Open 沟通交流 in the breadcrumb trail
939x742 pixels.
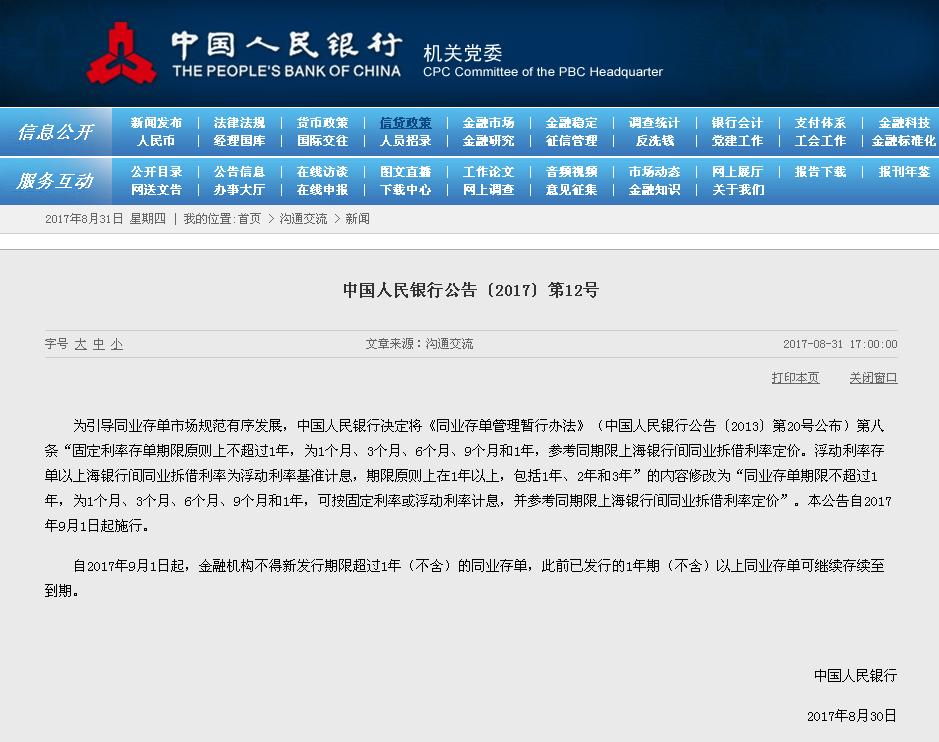point(303,219)
